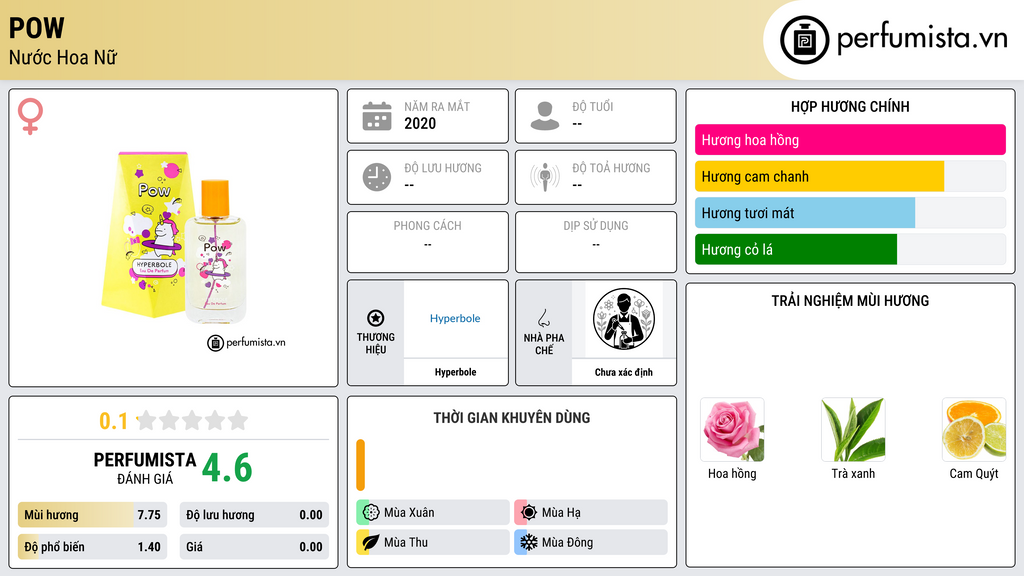Click the Cam Quýt citrus note image

(x=974, y=430)
